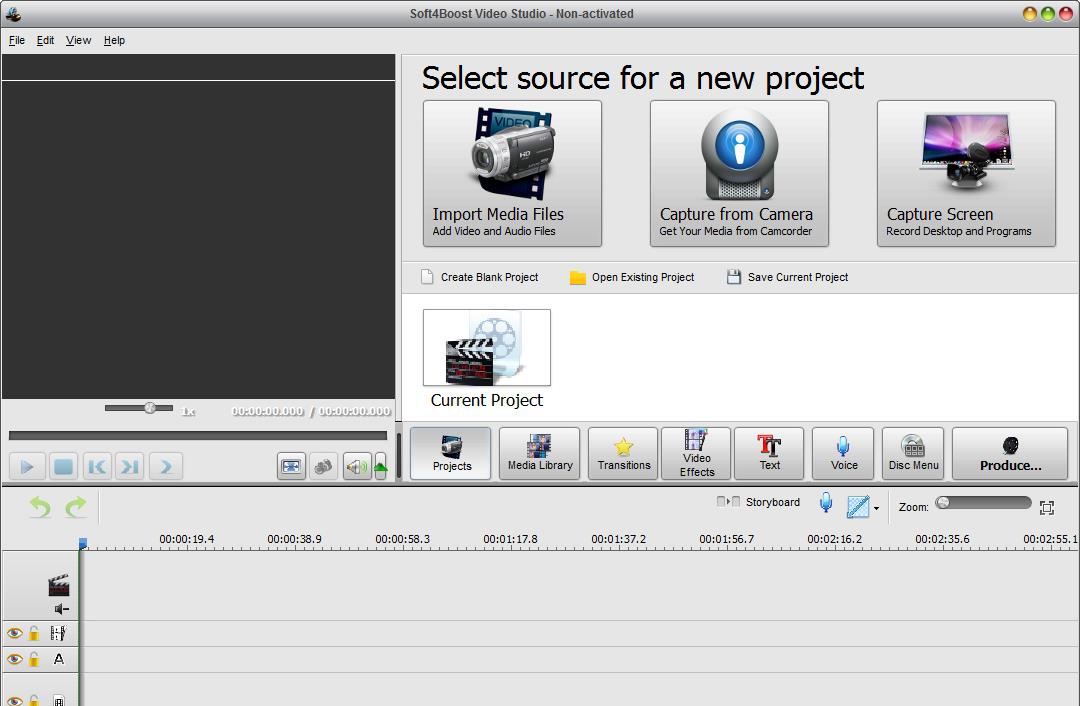Click Save Current Project

pyautogui.click(x=787, y=277)
